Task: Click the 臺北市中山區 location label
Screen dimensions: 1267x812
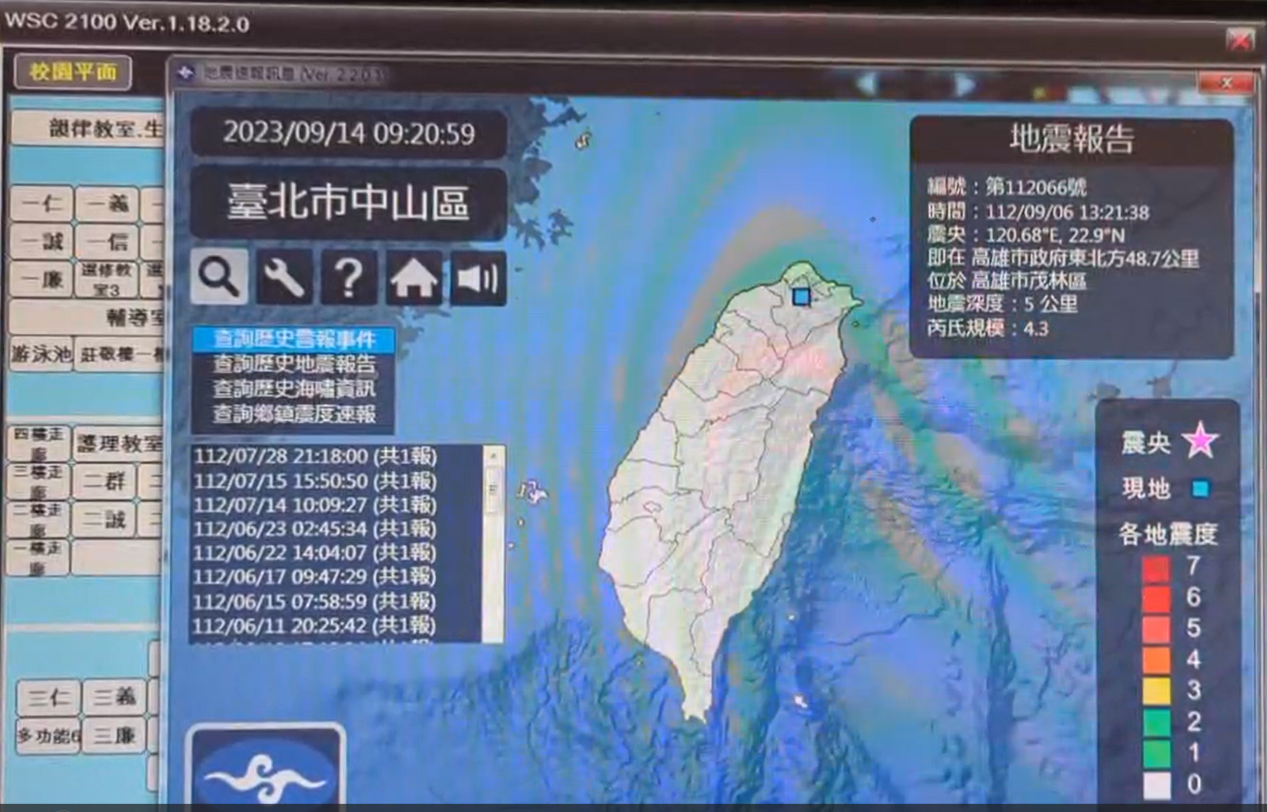Action: 349,203
